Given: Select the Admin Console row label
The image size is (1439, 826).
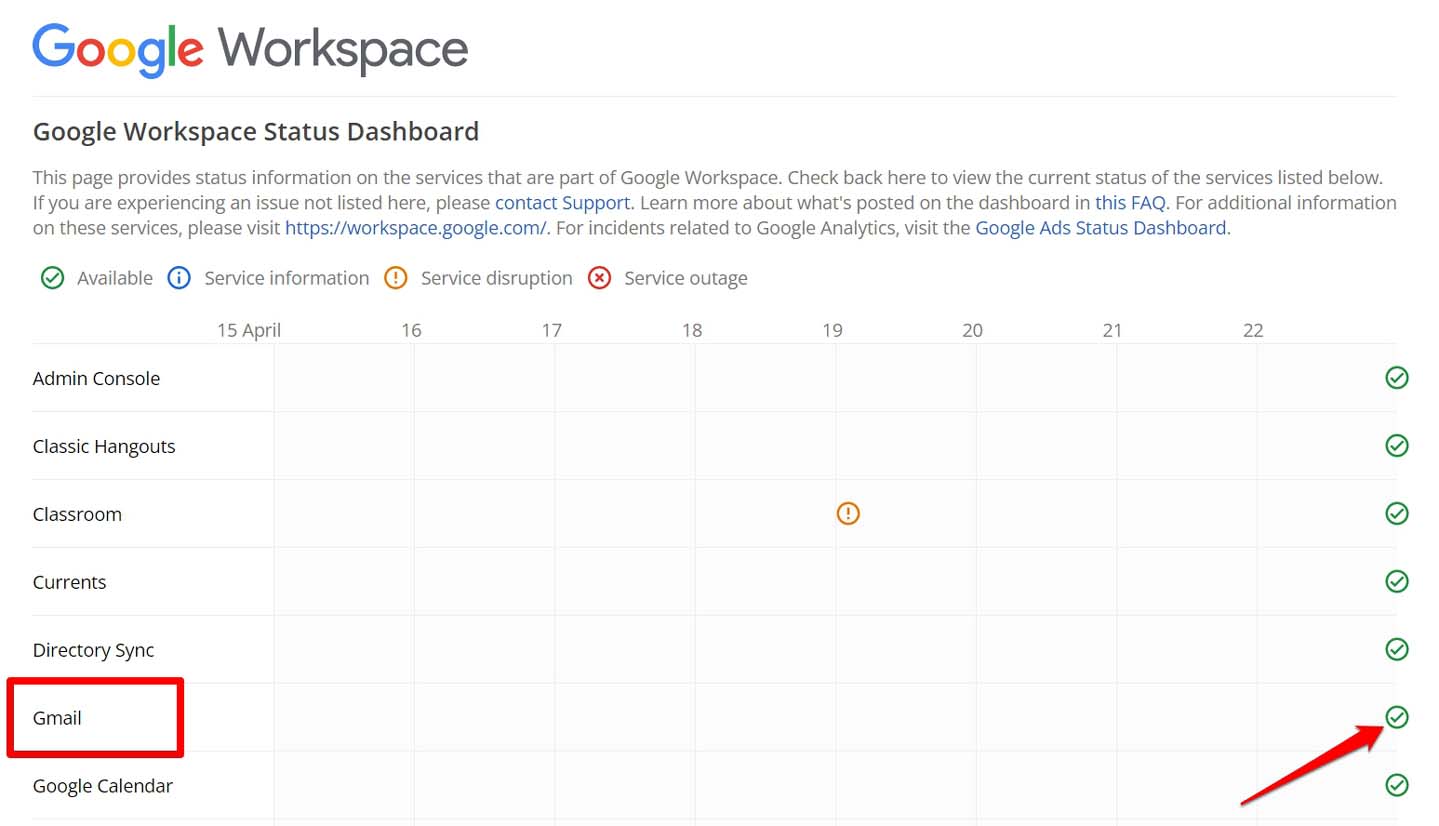Looking at the screenshot, I should tap(96, 378).
